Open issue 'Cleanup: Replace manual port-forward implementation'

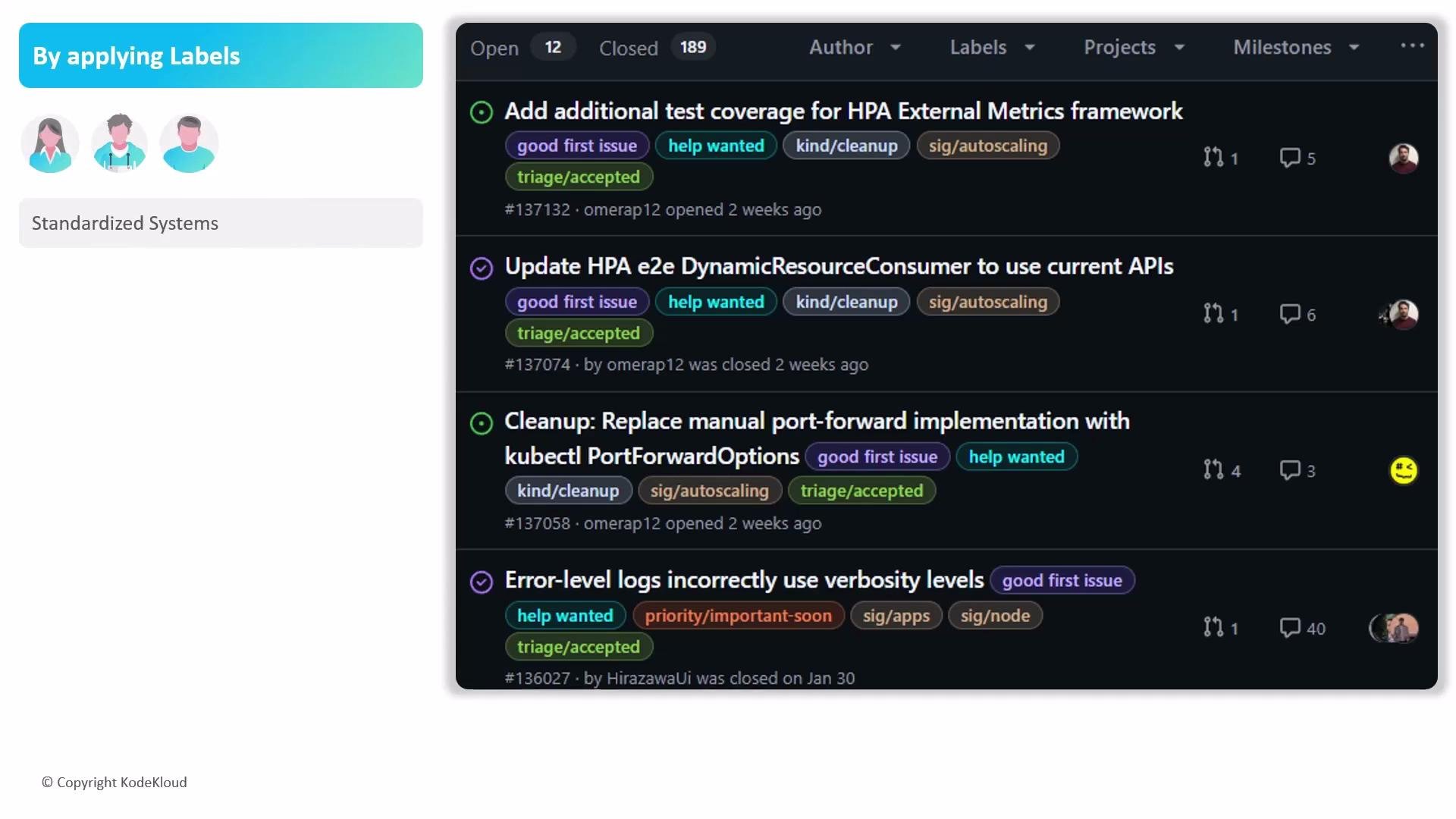click(x=817, y=438)
